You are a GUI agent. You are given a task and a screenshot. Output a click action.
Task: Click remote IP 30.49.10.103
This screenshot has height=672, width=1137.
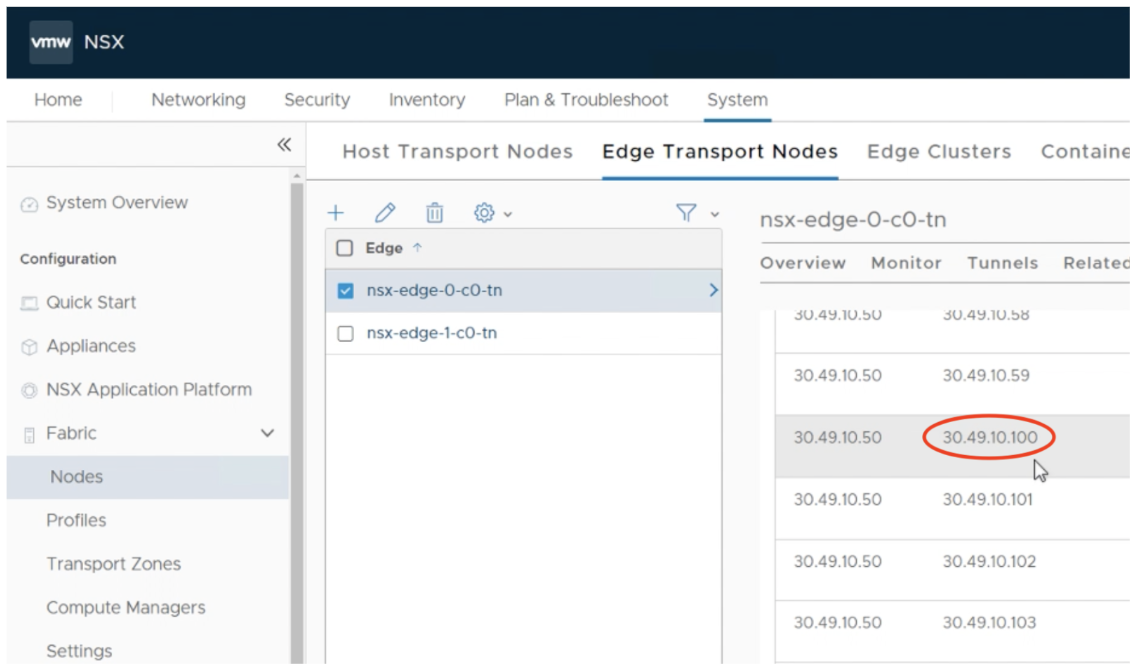tap(989, 623)
